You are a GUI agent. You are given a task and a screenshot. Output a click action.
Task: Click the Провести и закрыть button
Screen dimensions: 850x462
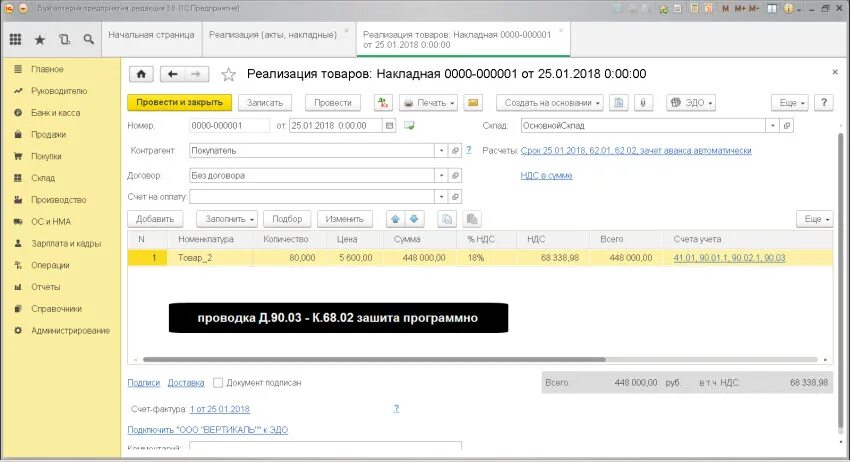click(x=179, y=102)
